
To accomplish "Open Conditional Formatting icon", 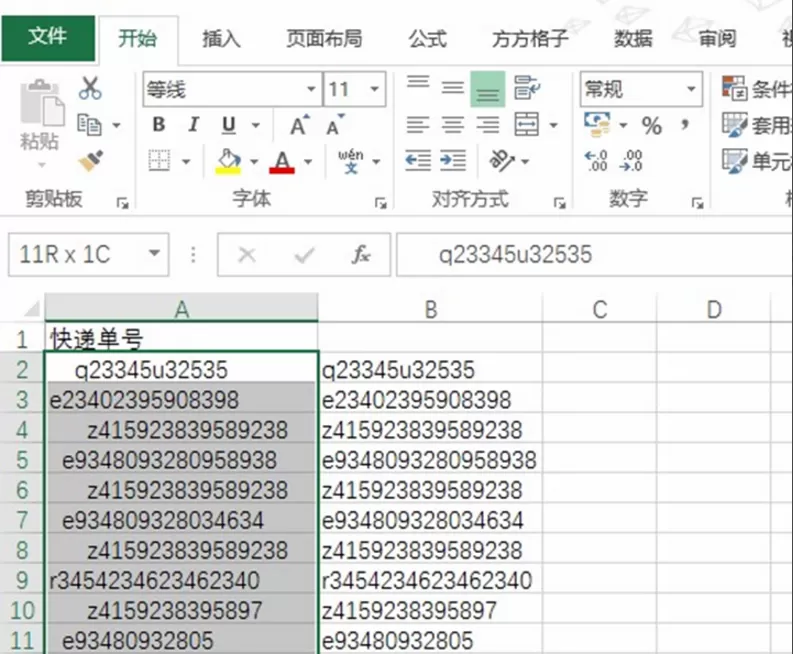I will click(x=734, y=88).
